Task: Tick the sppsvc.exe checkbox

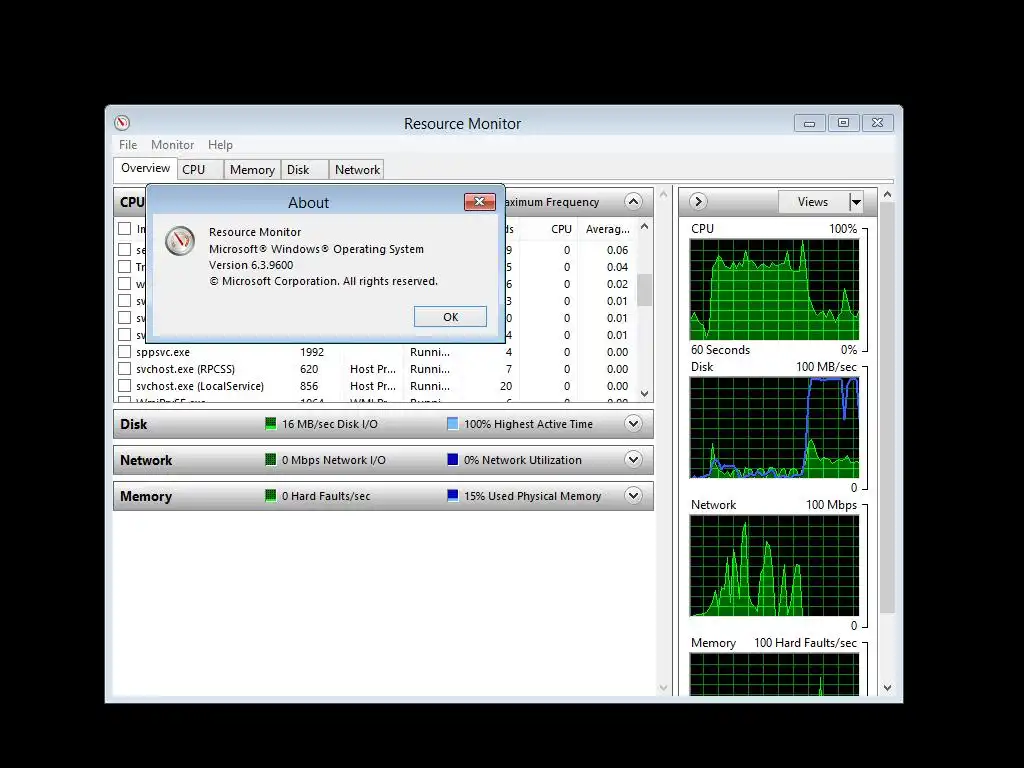Action: pos(125,352)
